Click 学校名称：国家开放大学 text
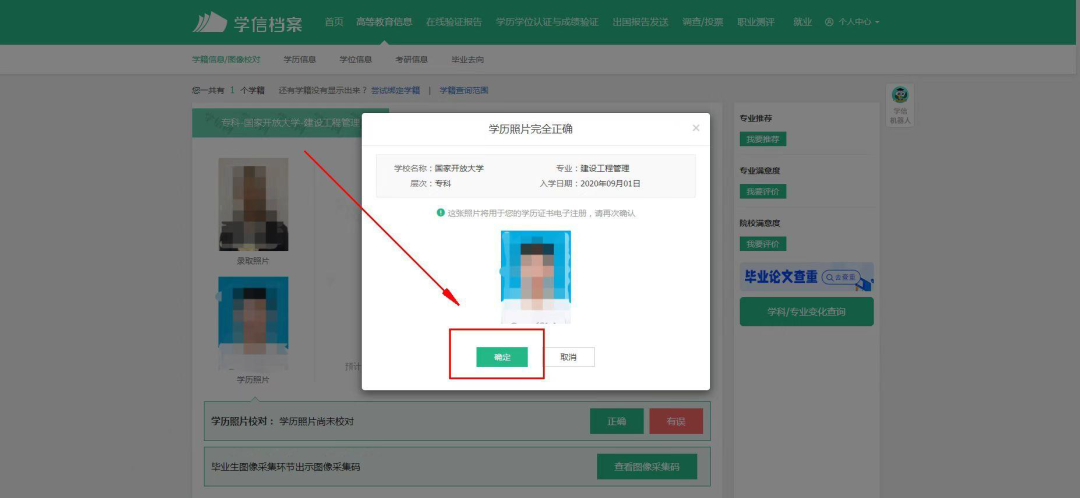This screenshot has width=1080, height=498. (439, 168)
